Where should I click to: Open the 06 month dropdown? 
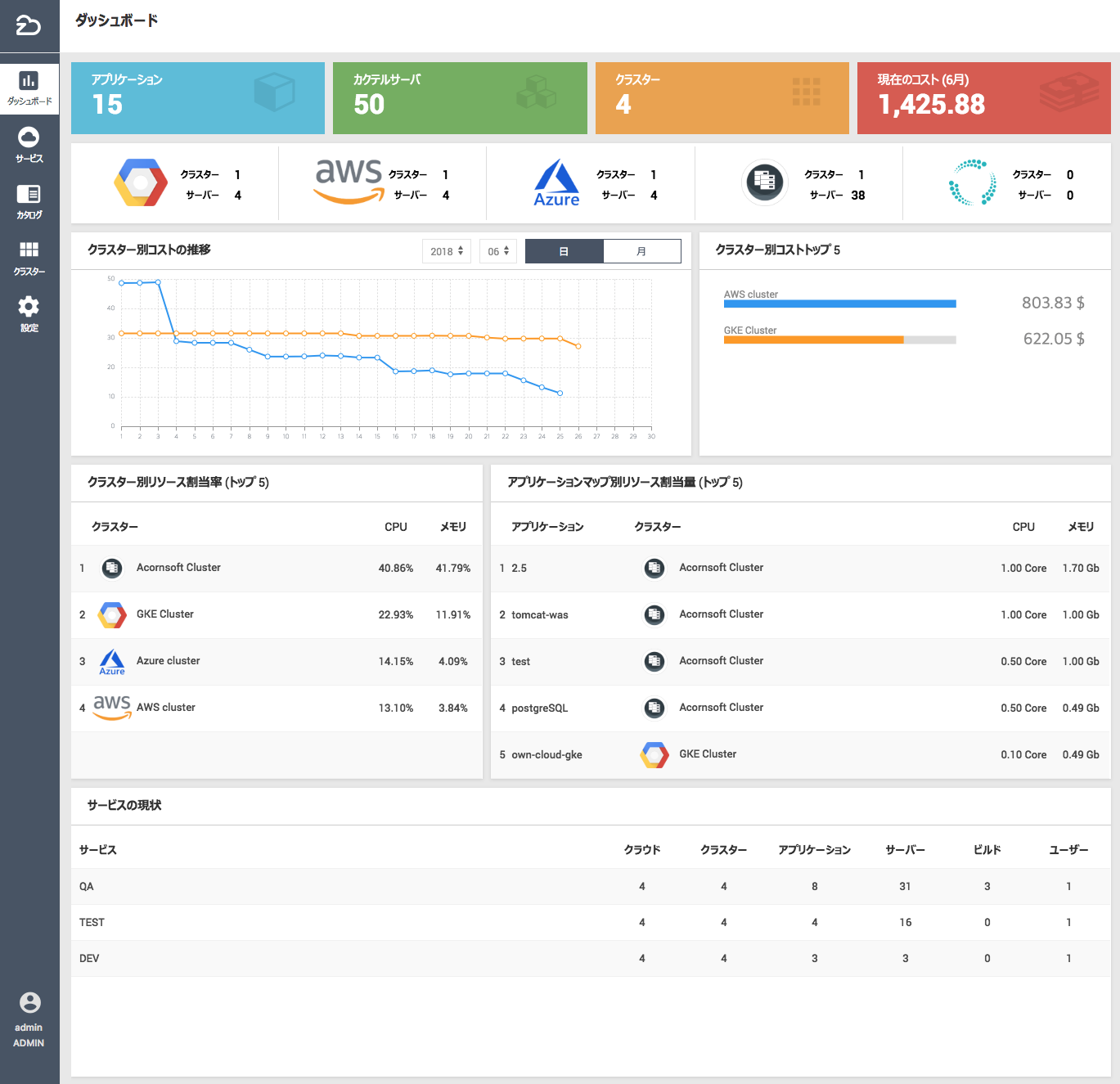click(498, 251)
